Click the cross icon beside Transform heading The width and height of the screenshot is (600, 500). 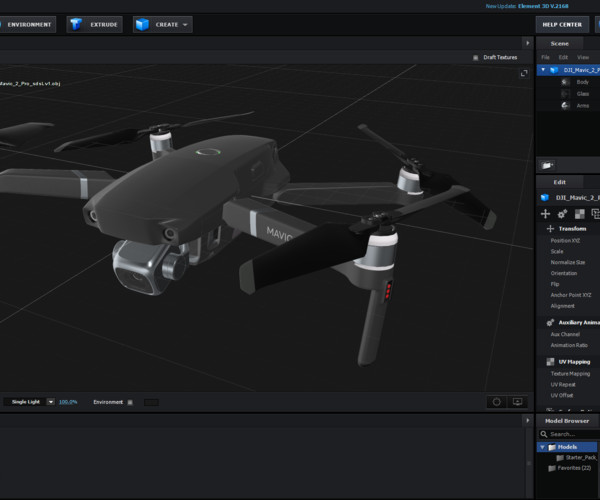550,229
